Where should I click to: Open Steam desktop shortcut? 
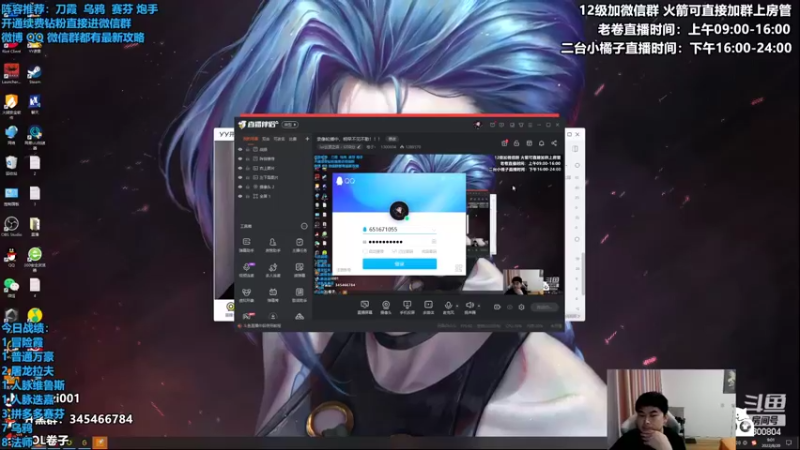coord(34,74)
